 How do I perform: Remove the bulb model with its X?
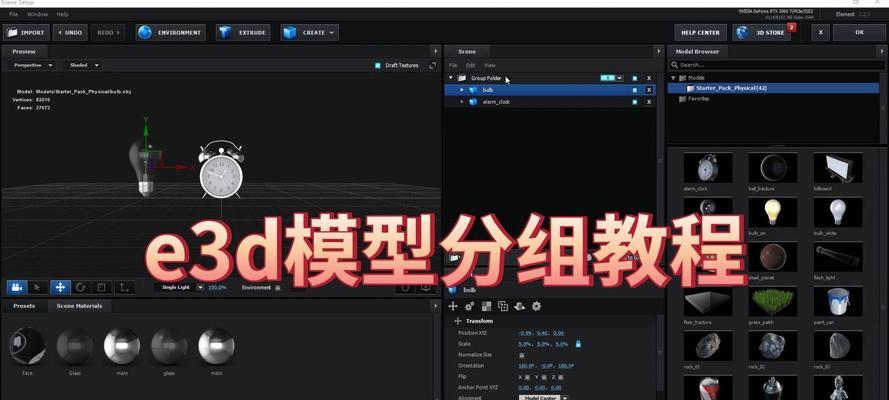(x=649, y=90)
